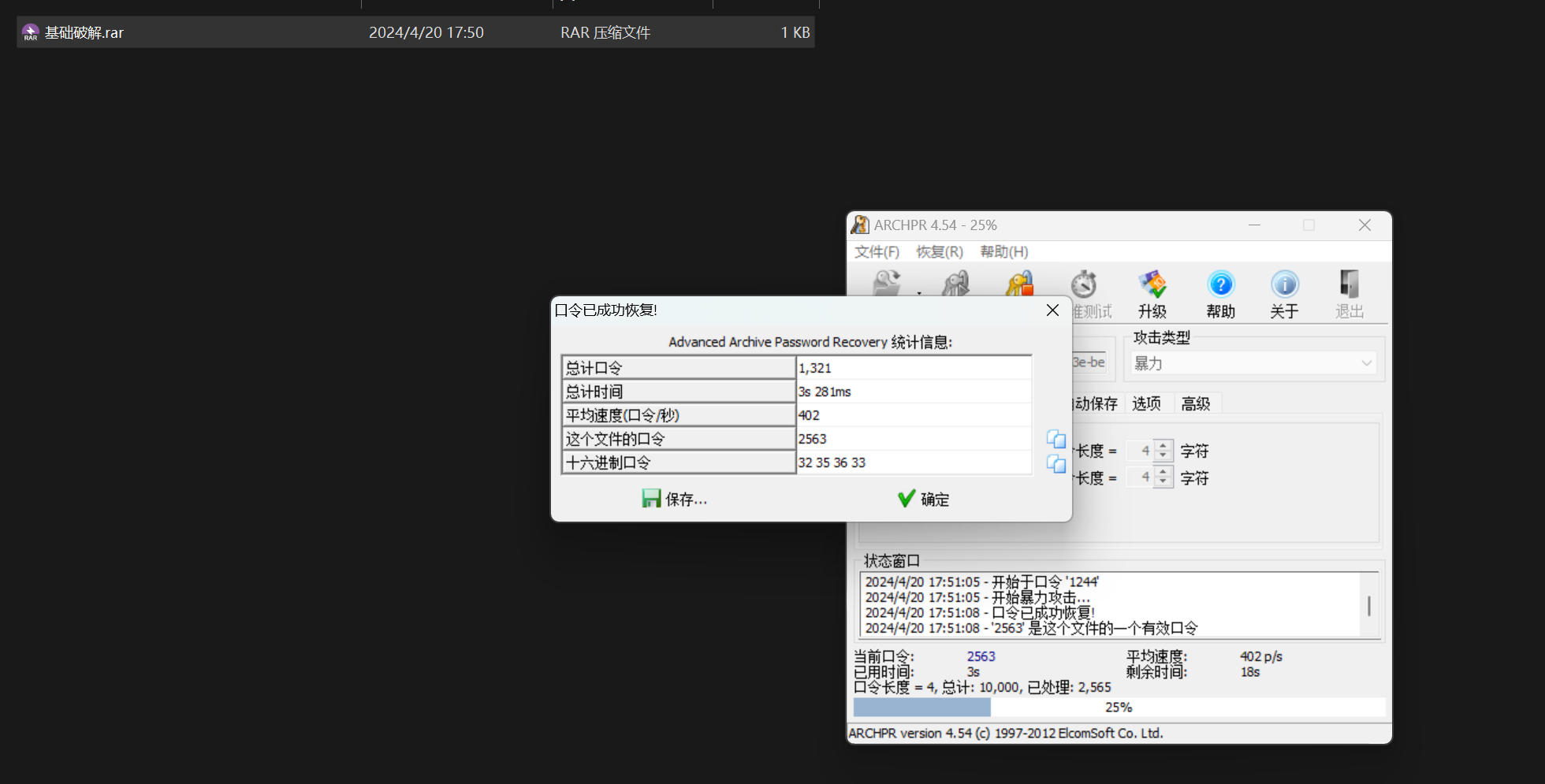Click the 当前口令 value 2563 in blue
1545x784 pixels.
tap(981, 656)
